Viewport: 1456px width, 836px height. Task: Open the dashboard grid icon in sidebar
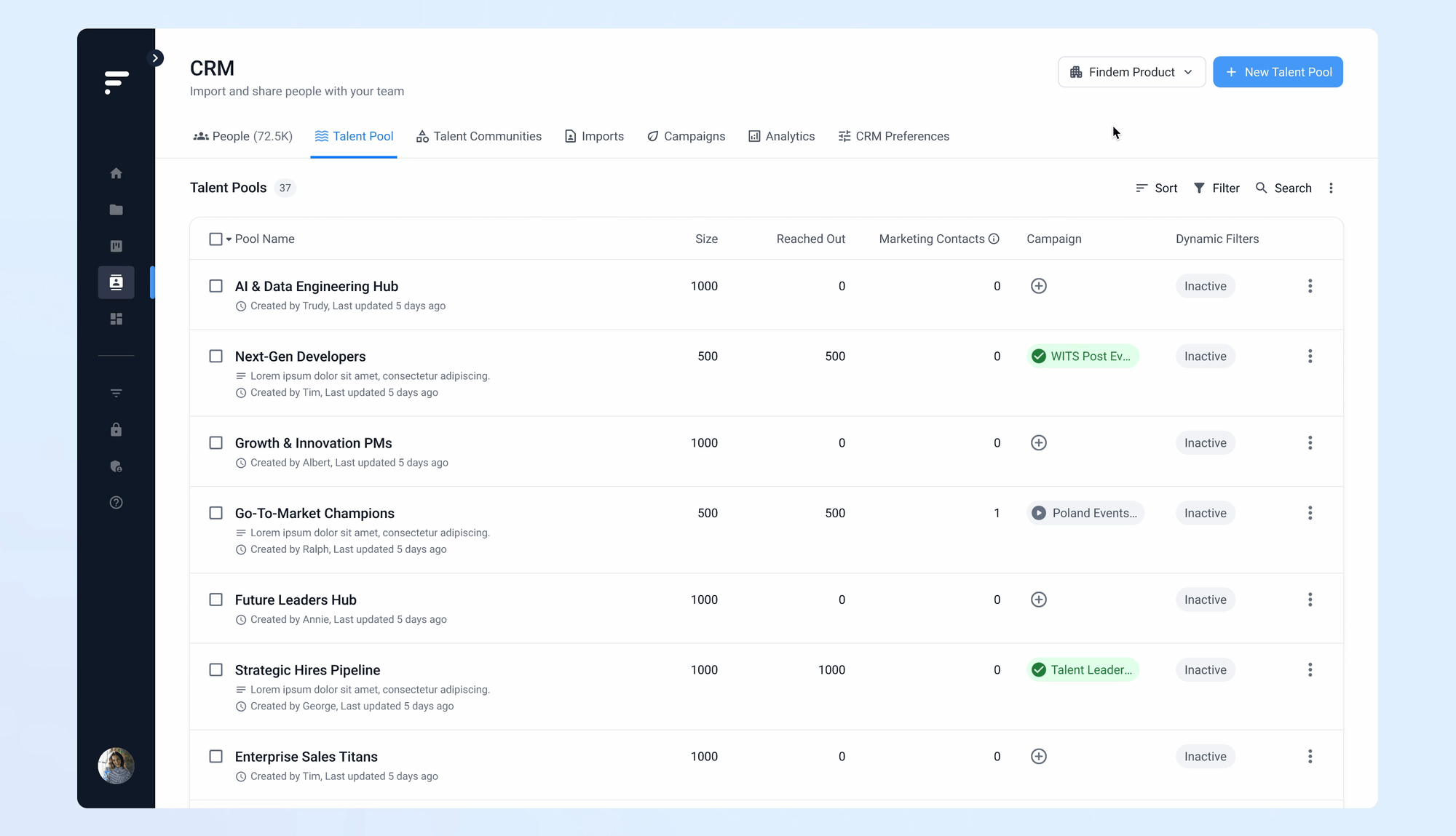coord(116,319)
